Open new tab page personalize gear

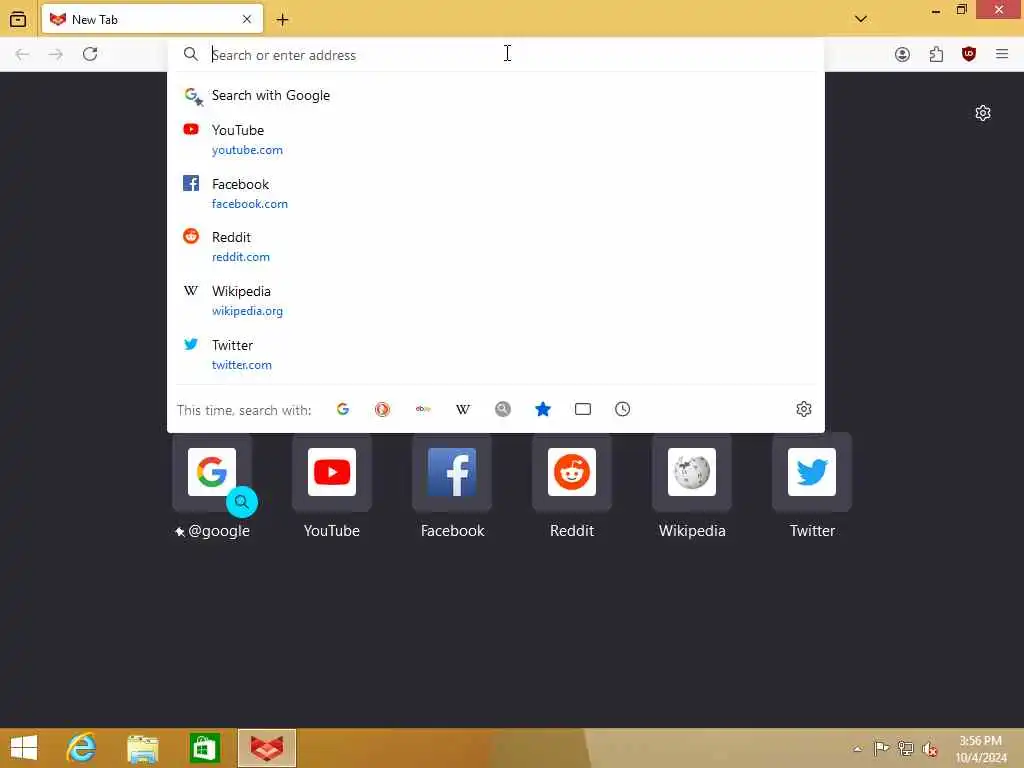pos(982,113)
